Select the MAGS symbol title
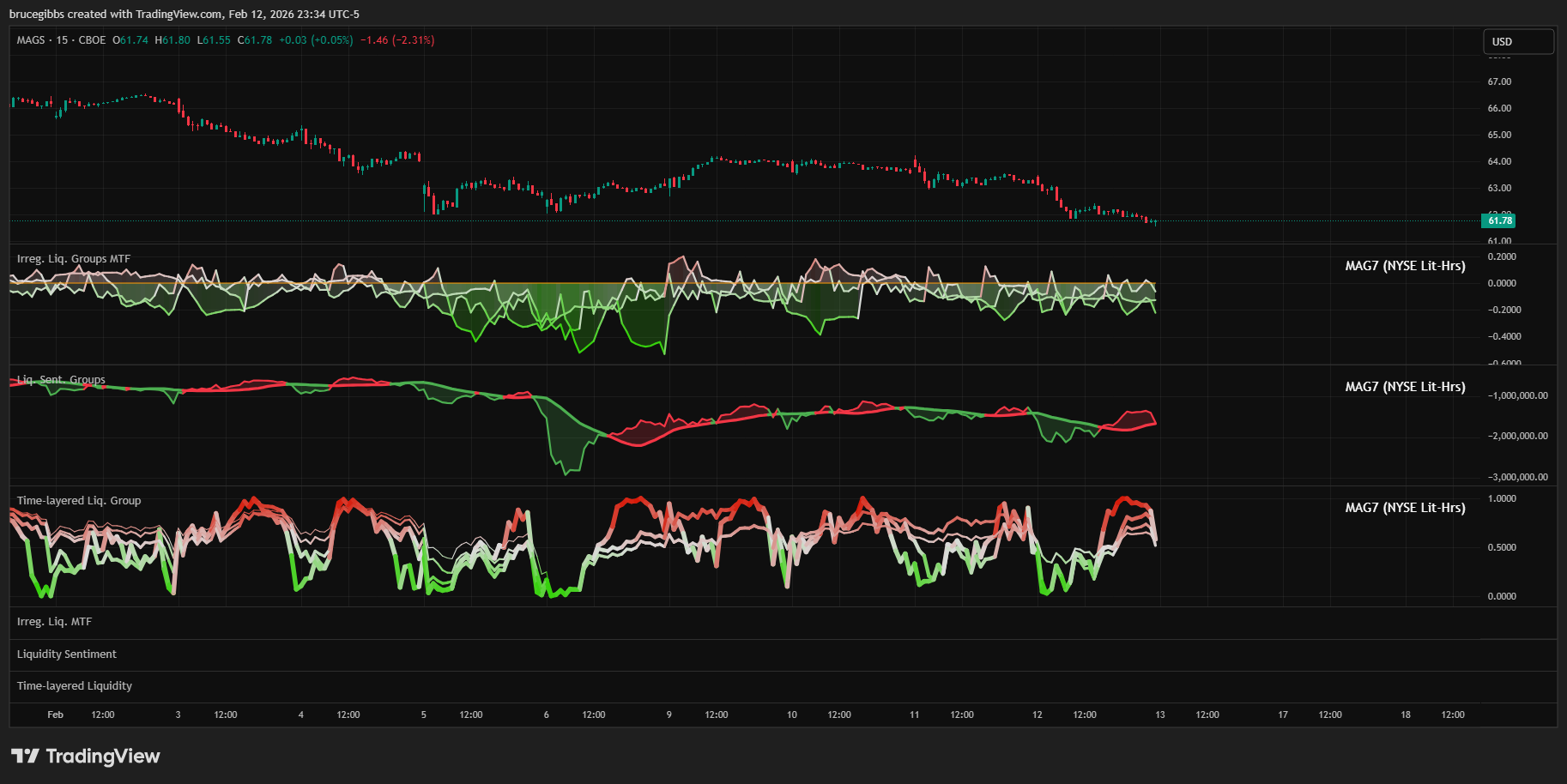Viewport: 1567px width, 784px height. (31, 40)
